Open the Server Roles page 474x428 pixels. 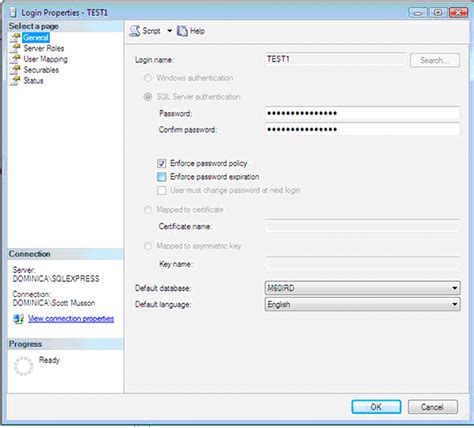[x=44, y=48]
